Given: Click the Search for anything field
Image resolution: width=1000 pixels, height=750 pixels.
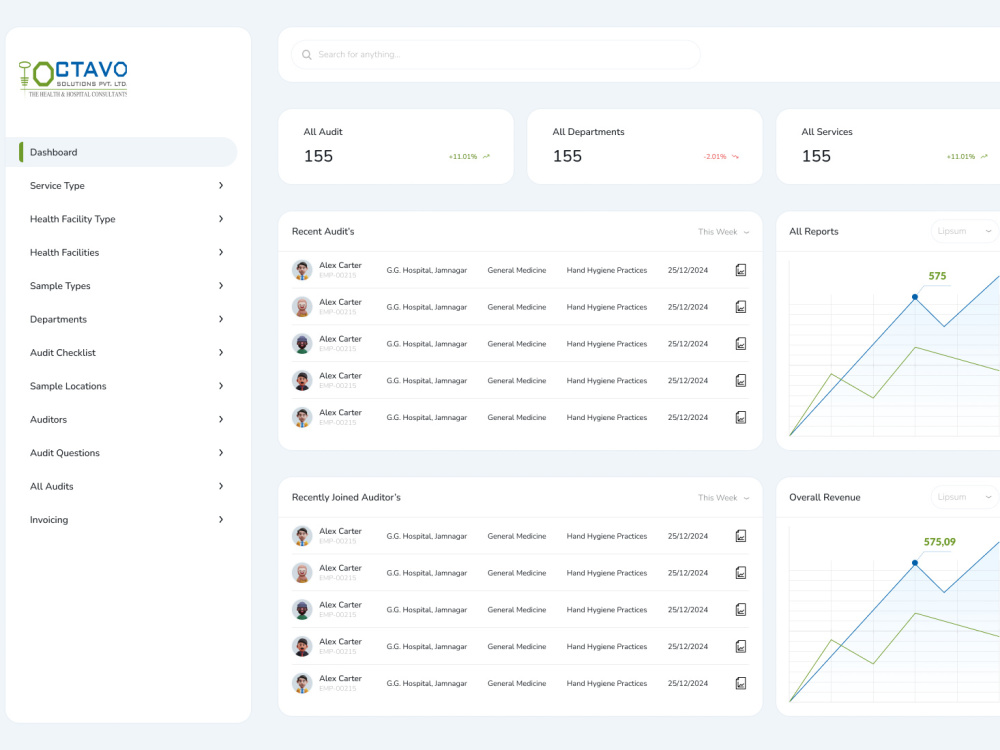Looking at the screenshot, I should pyautogui.click(x=496, y=55).
